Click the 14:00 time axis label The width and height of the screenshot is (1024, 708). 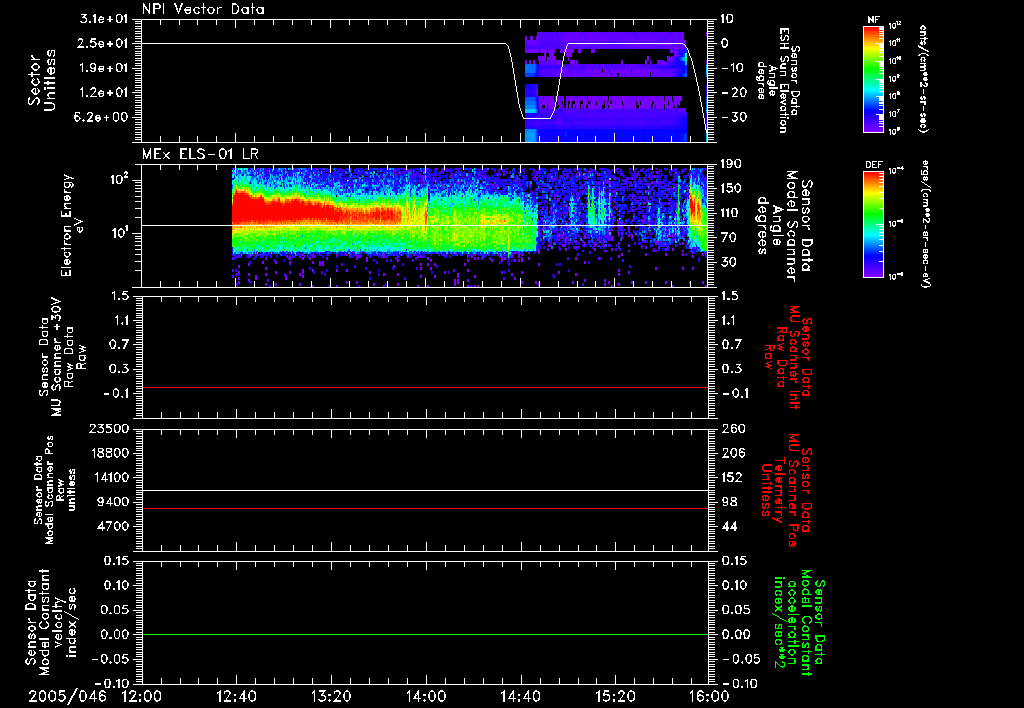coord(426,696)
